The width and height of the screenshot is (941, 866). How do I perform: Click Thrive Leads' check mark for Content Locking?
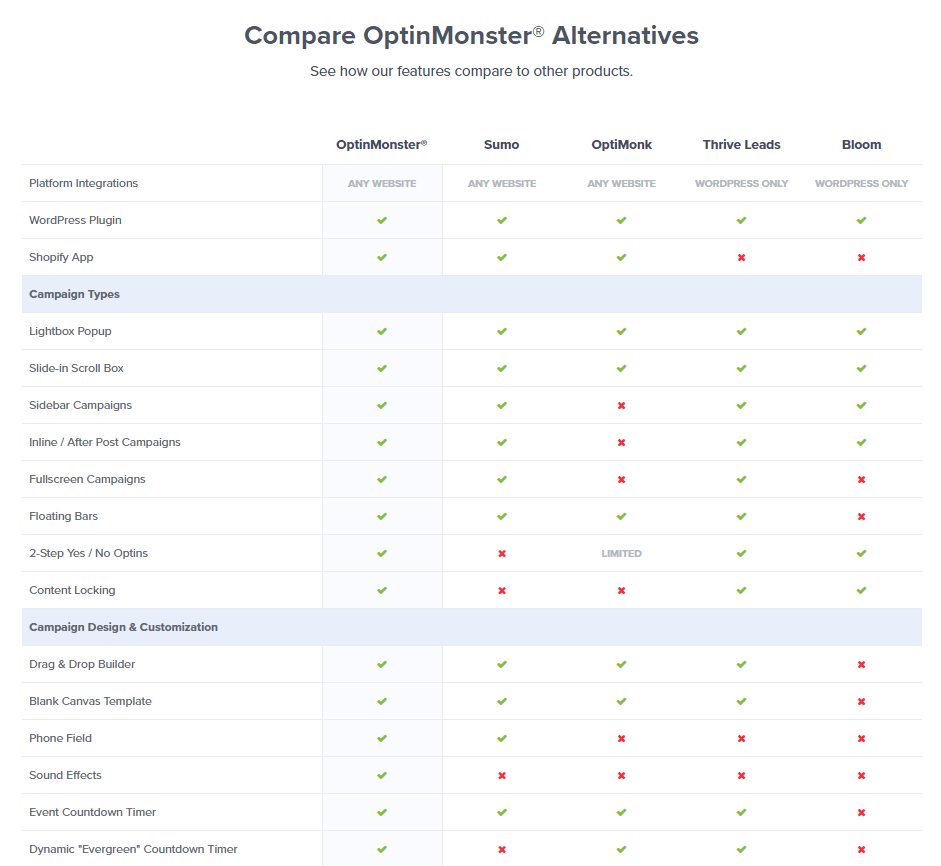click(741, 591)
